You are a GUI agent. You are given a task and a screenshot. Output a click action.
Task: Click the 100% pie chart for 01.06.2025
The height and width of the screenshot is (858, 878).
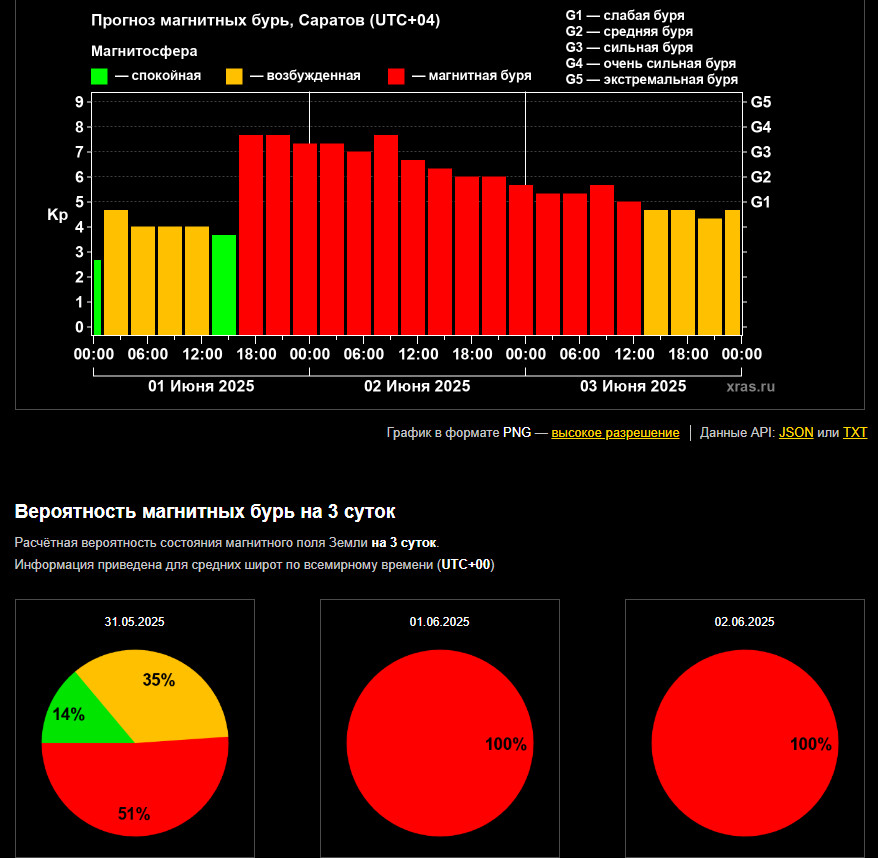pyautogui.click(x=439, y=743)
